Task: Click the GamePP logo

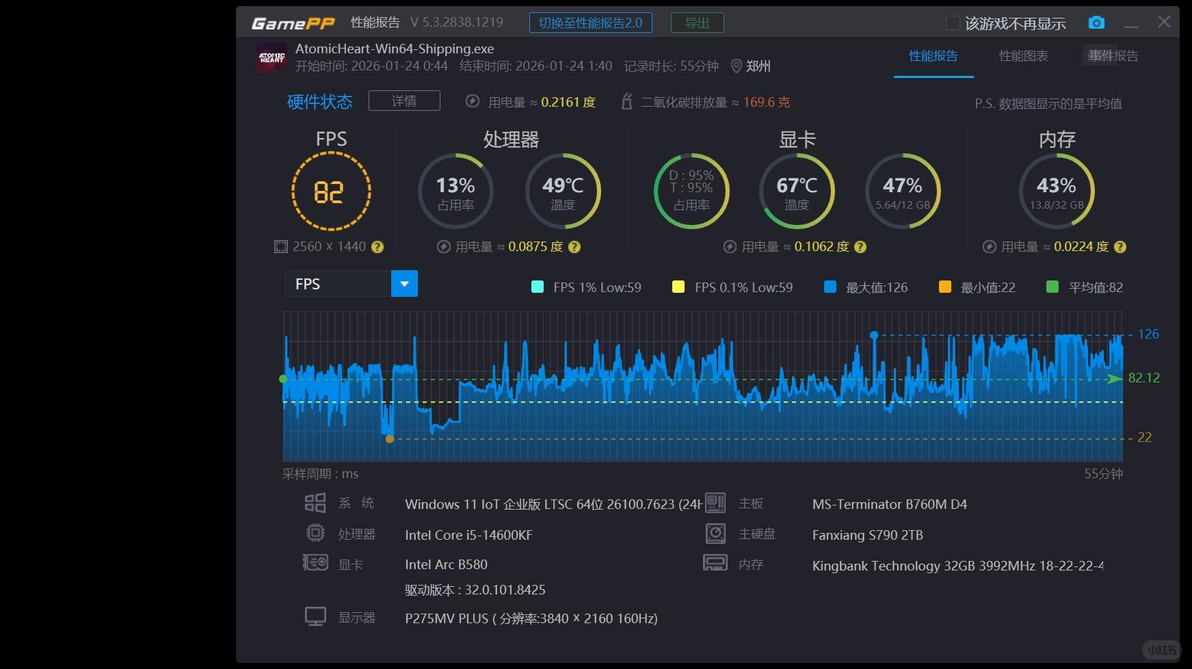Action: pos(293,23)
